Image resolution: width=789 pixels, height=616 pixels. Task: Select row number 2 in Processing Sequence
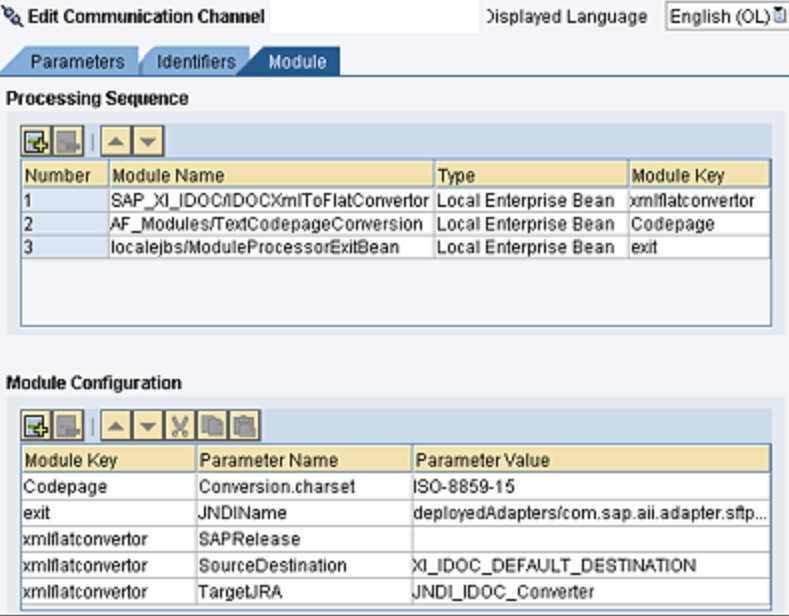pos(65,224)
